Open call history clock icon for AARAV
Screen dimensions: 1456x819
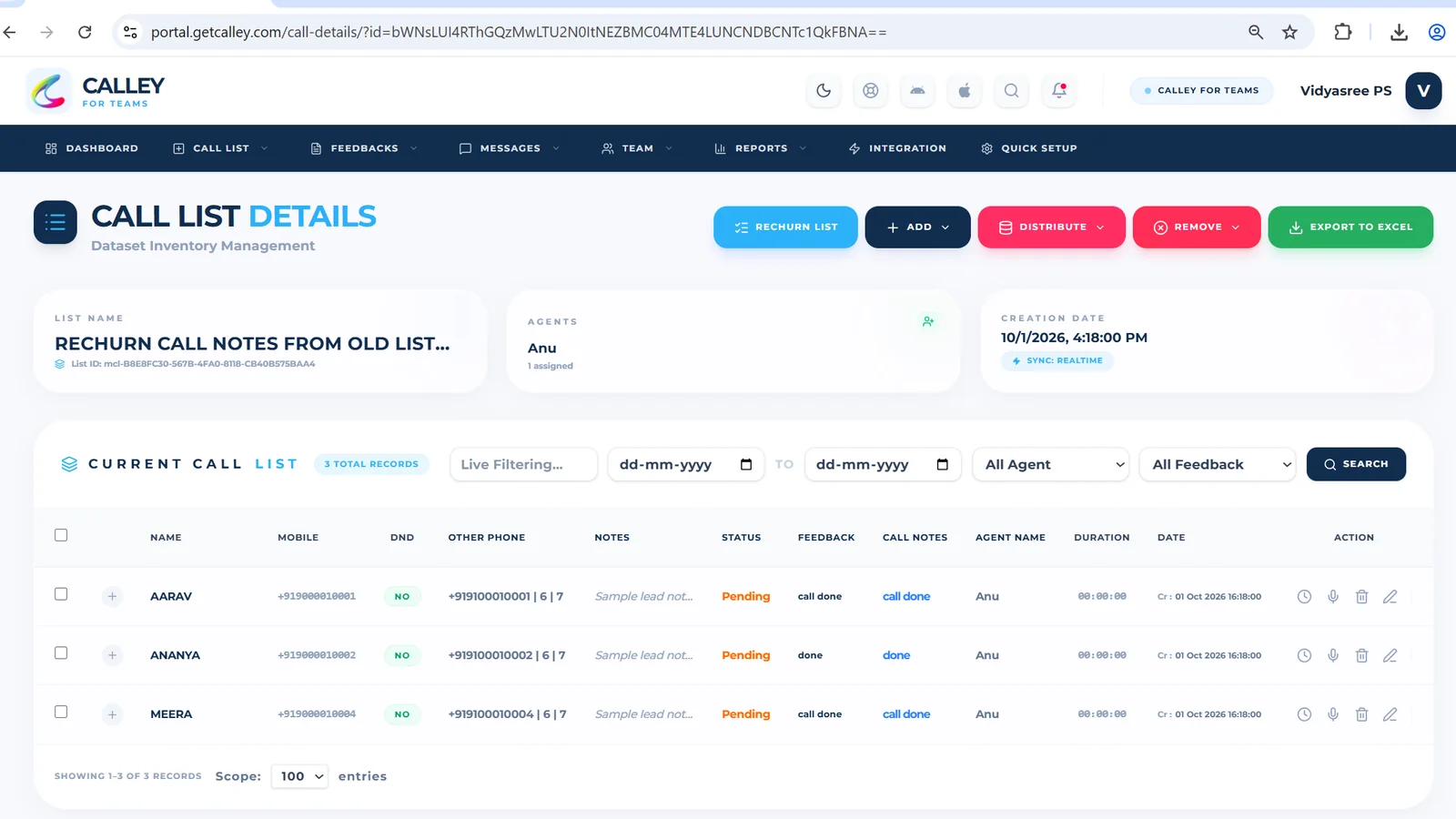tap(1304, 597)
